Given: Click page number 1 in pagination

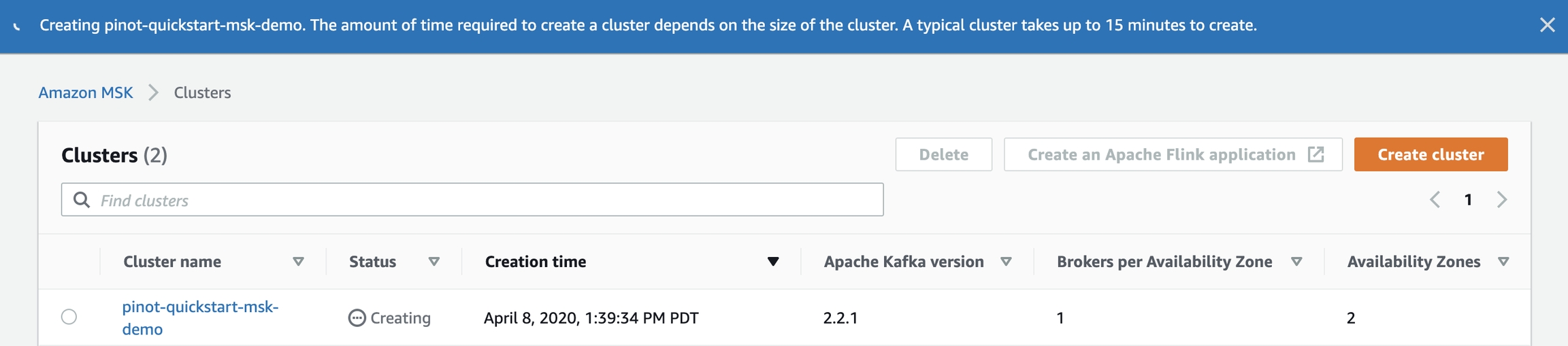Looking at the screenshot, I should 1468,200.
